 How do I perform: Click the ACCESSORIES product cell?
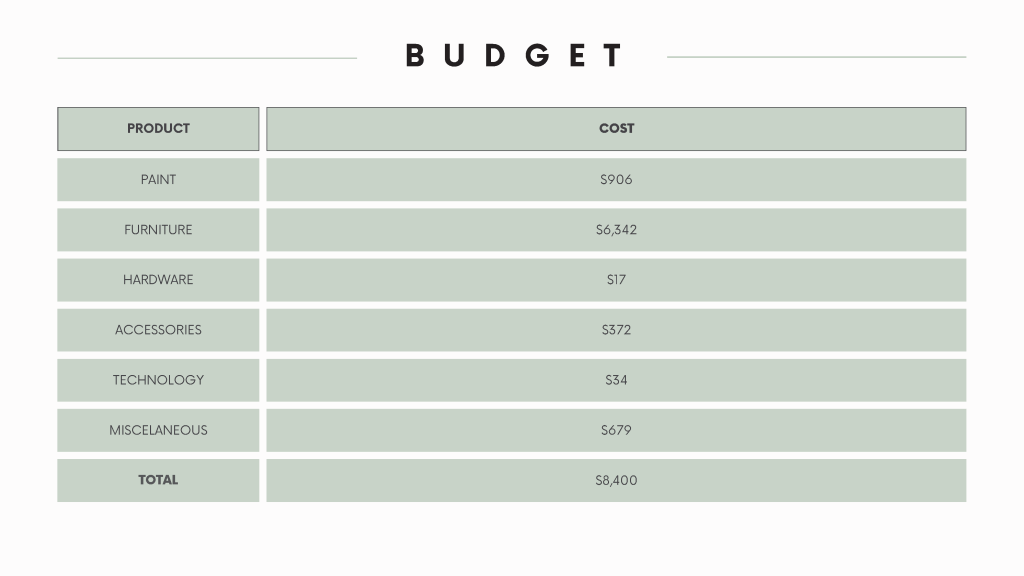(x=158, y=330)
